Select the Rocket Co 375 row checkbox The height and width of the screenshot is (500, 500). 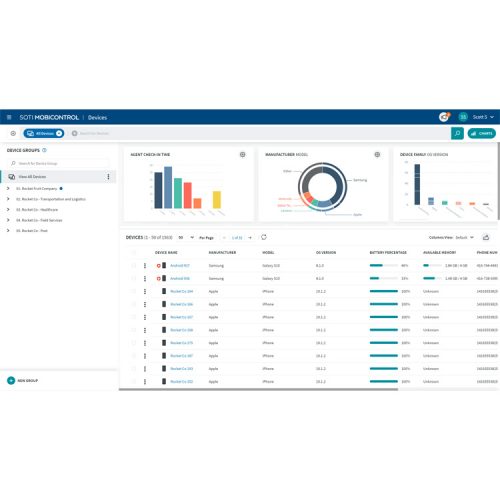click(x=134, y=343)
